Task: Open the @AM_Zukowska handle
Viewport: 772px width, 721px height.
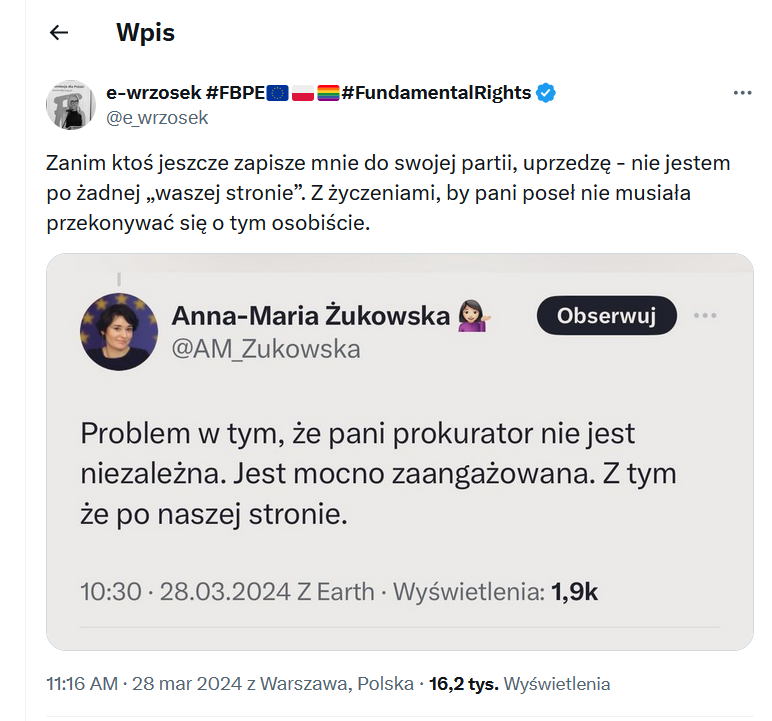Action: [x=266, y=348]
